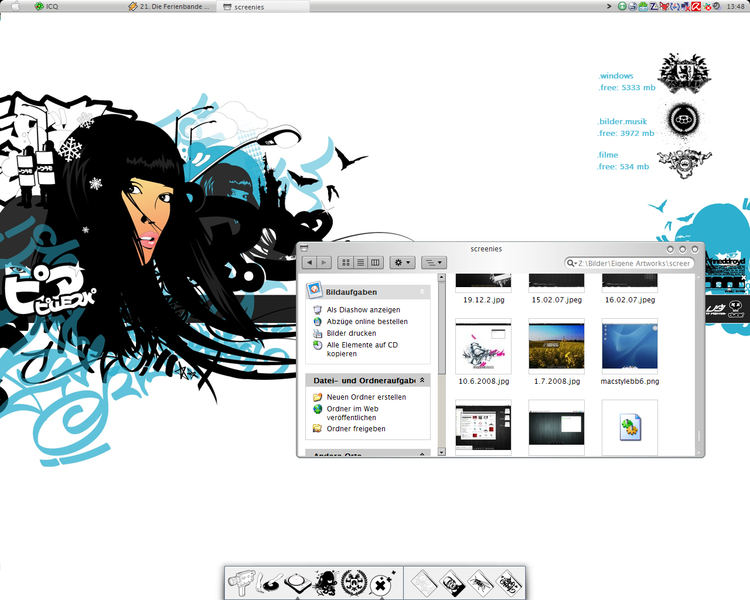Screen dimensions: 750x600
Task: Click the screenies window title icon
Action: click(x=304, y=248)
